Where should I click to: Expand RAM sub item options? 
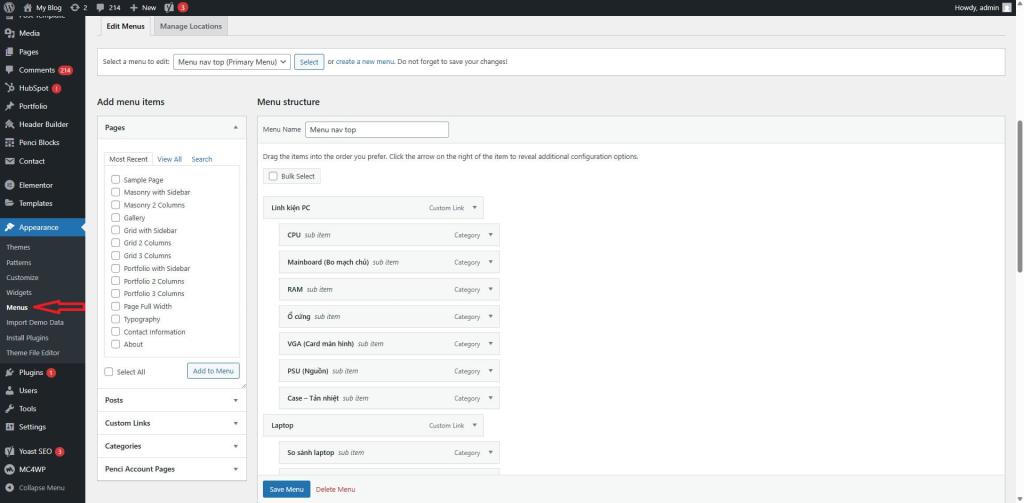click(490, 289)
